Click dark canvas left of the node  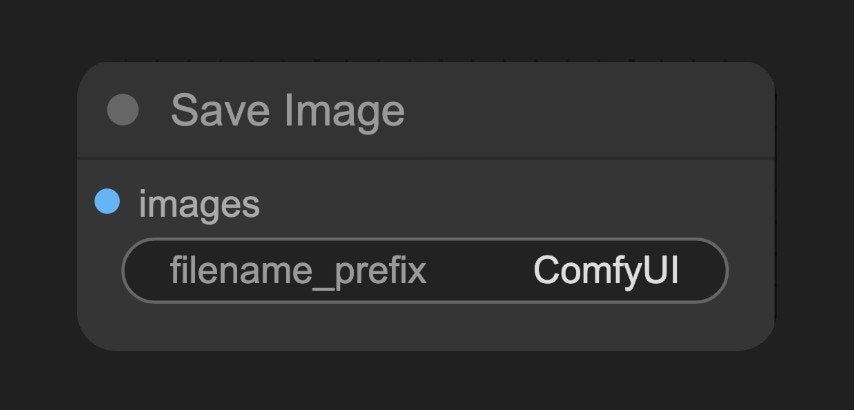[38, 206]
